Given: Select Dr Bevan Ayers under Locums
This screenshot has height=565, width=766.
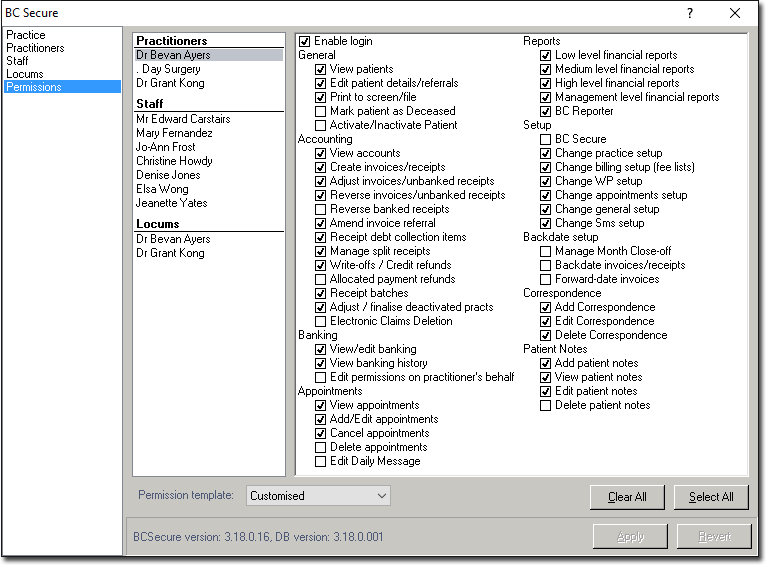Looking at the screenshot, I should coord(173,239).
